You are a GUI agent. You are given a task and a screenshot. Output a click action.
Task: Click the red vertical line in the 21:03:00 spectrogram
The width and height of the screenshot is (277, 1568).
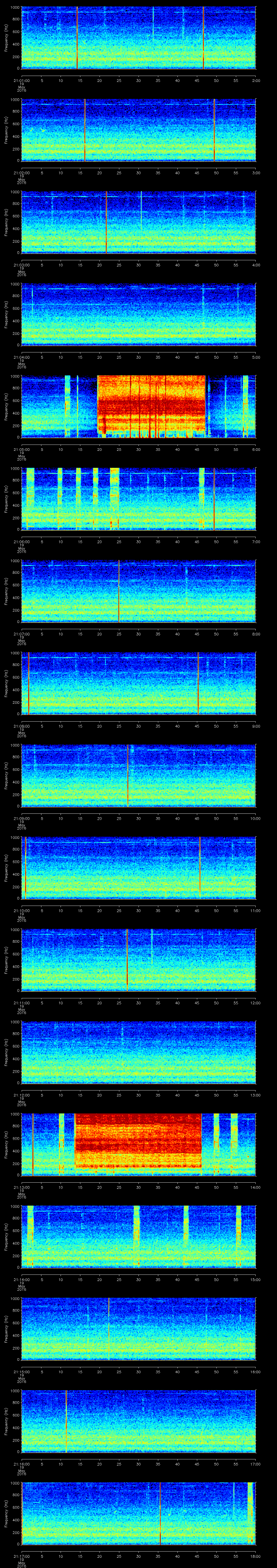tap(107, 222)
